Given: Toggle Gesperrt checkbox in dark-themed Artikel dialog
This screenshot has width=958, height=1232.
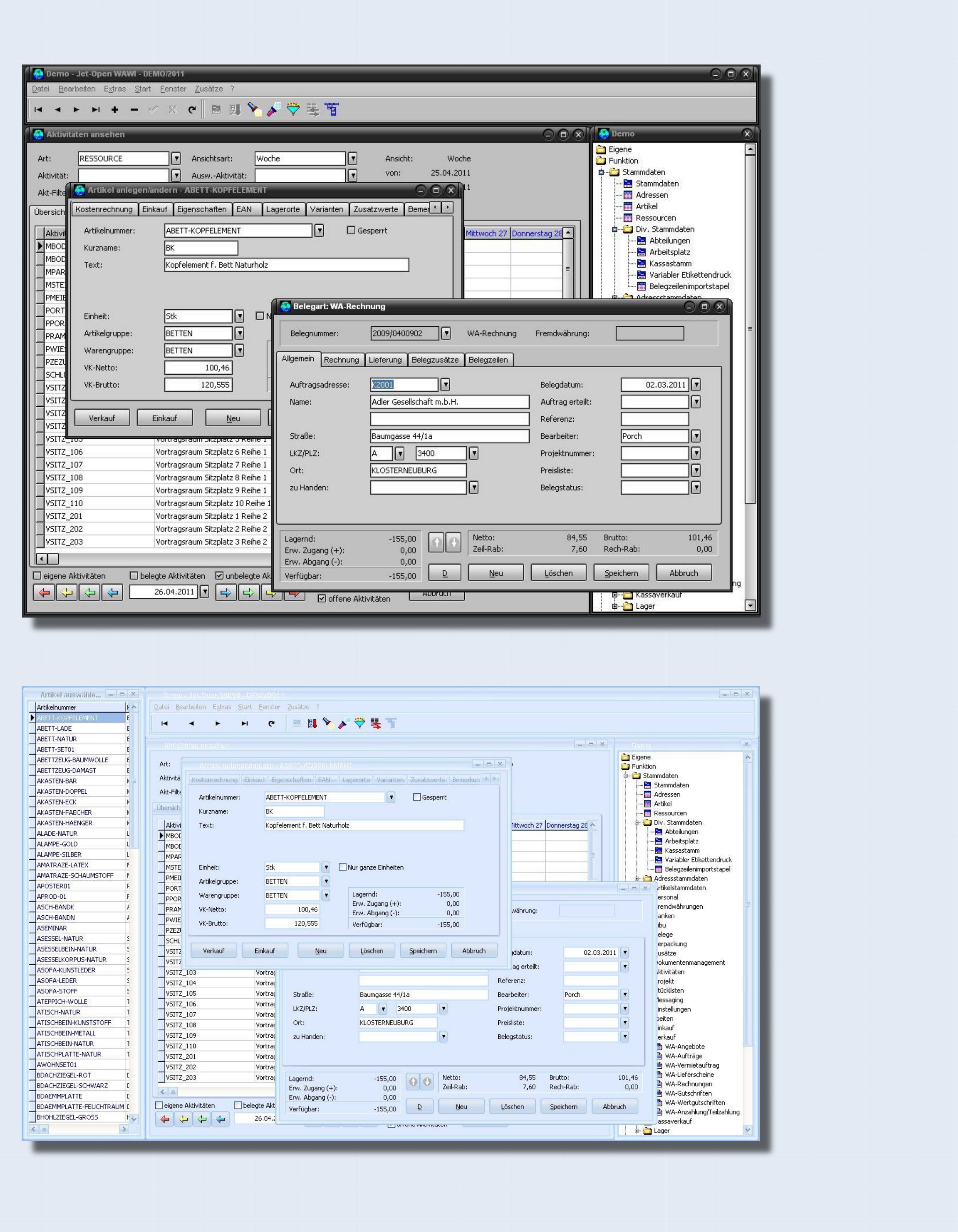Looking at the screenshot, I should (x=351, y=230).
